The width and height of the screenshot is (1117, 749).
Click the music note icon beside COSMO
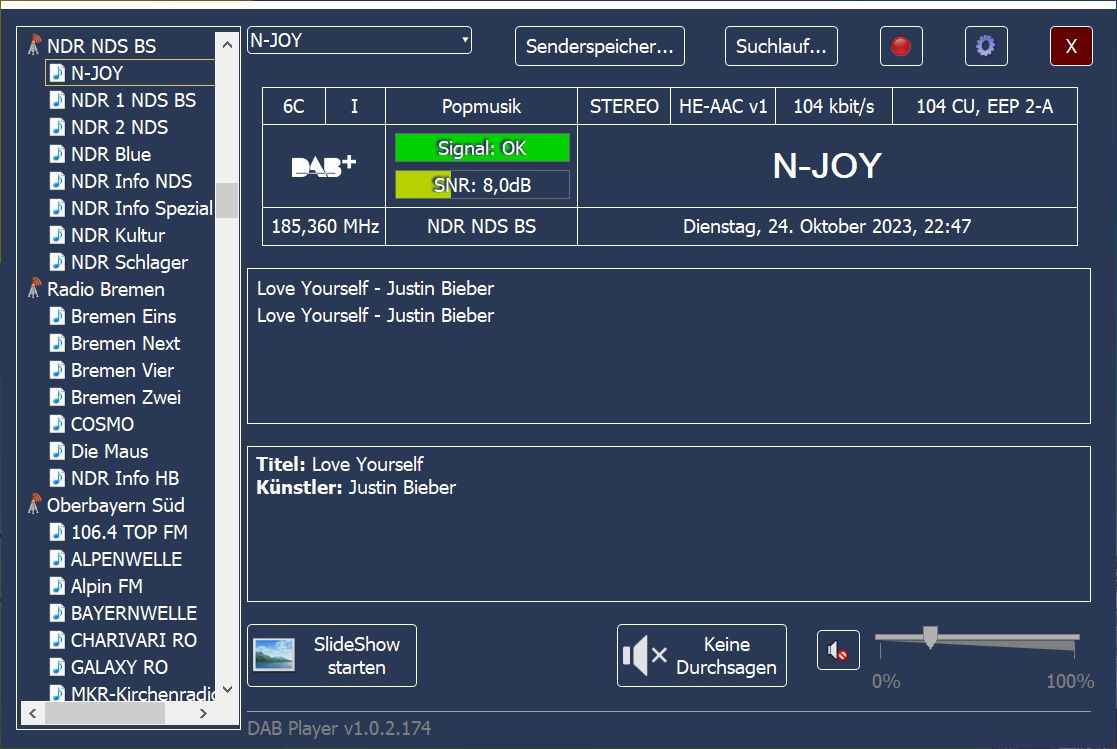point(57,424)
